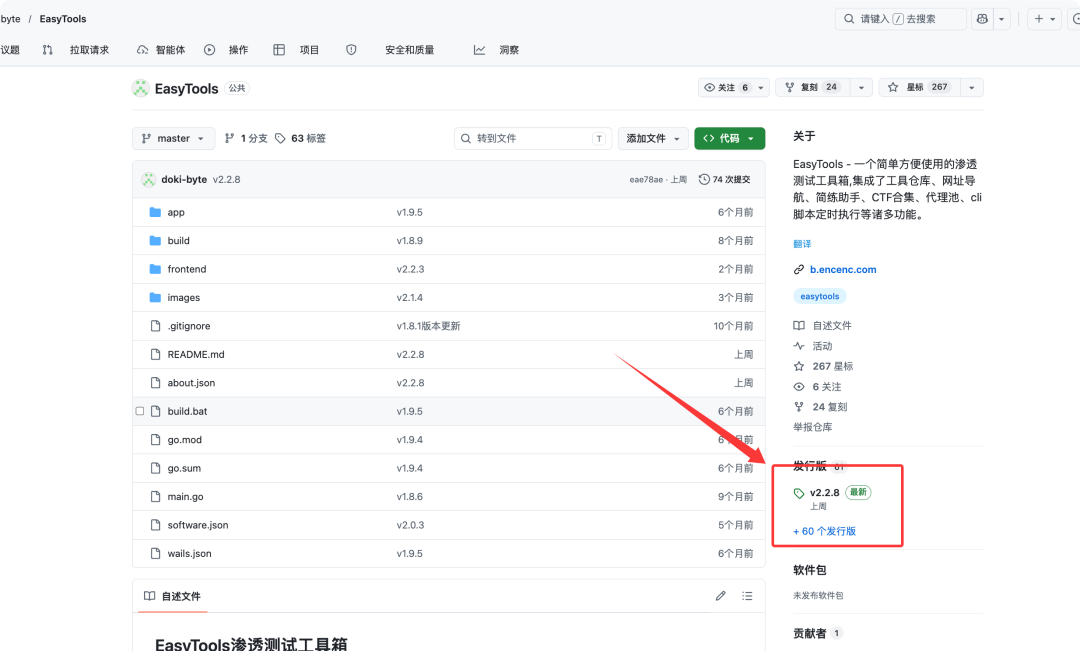Click the edit README pencil icon
Viewport: 1080px width, 651px height.
[720, 596]
